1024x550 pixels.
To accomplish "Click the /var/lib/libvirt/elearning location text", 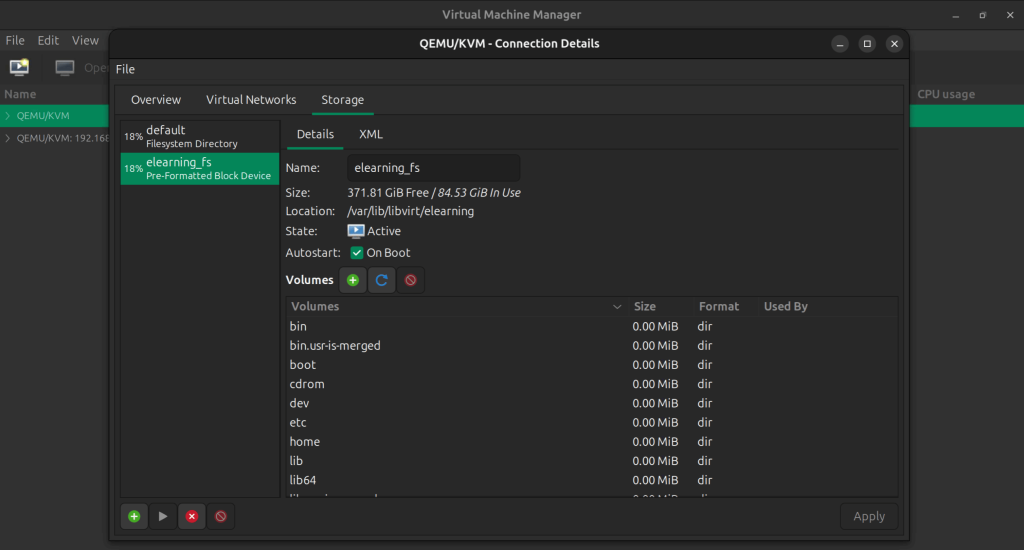I will pos(411,211).
